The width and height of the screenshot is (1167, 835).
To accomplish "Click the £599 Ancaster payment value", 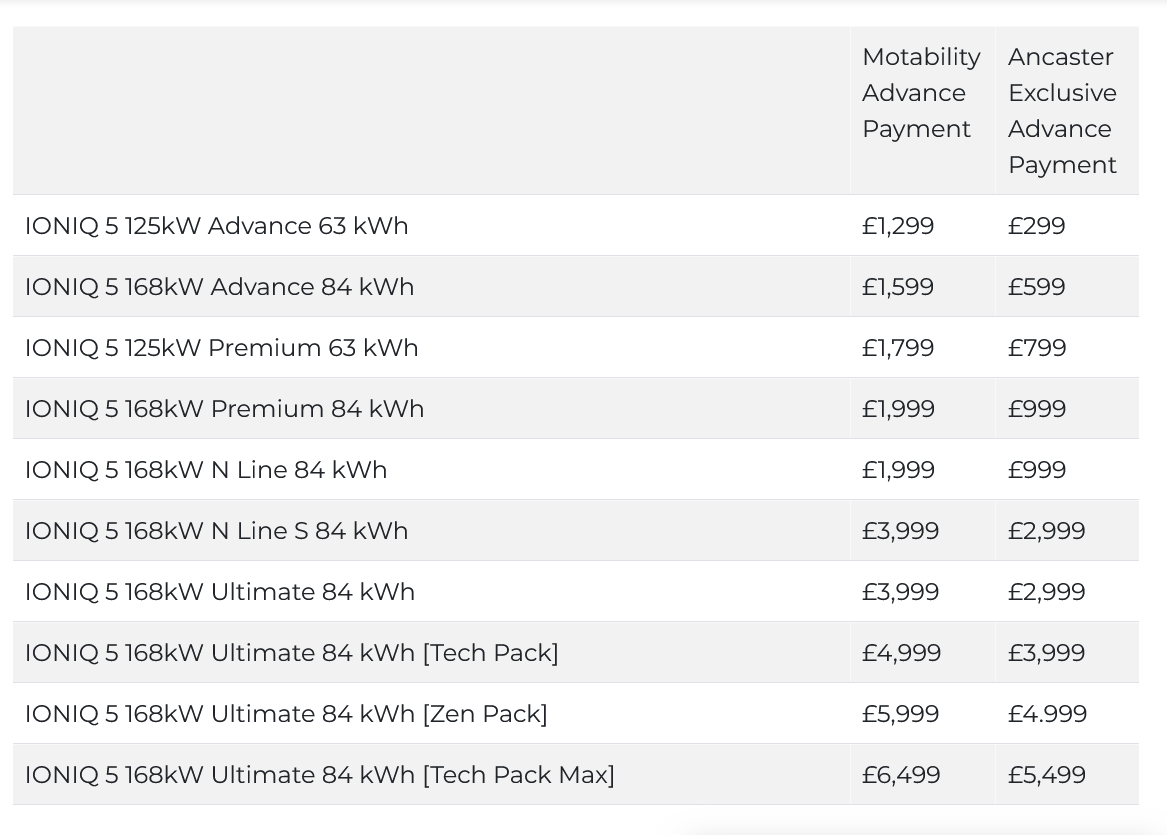I will [1037, 287].
